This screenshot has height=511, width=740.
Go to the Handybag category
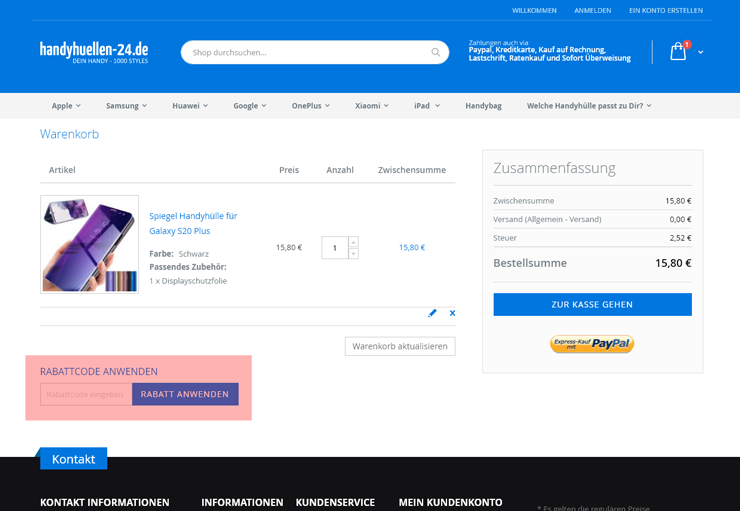pos(483,106)
